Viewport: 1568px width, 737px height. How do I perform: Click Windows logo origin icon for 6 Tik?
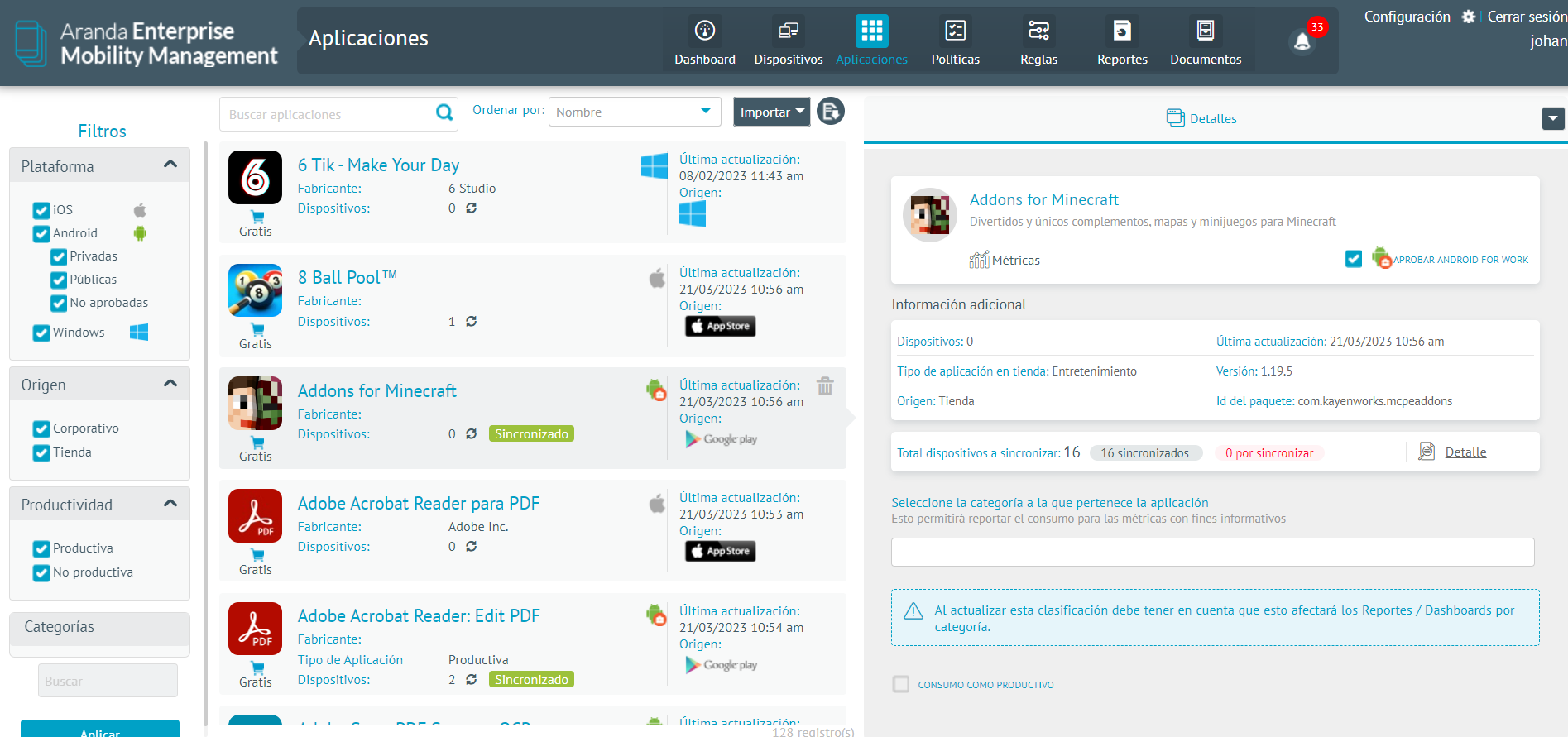pyautogui.click(x=693, y=214)
